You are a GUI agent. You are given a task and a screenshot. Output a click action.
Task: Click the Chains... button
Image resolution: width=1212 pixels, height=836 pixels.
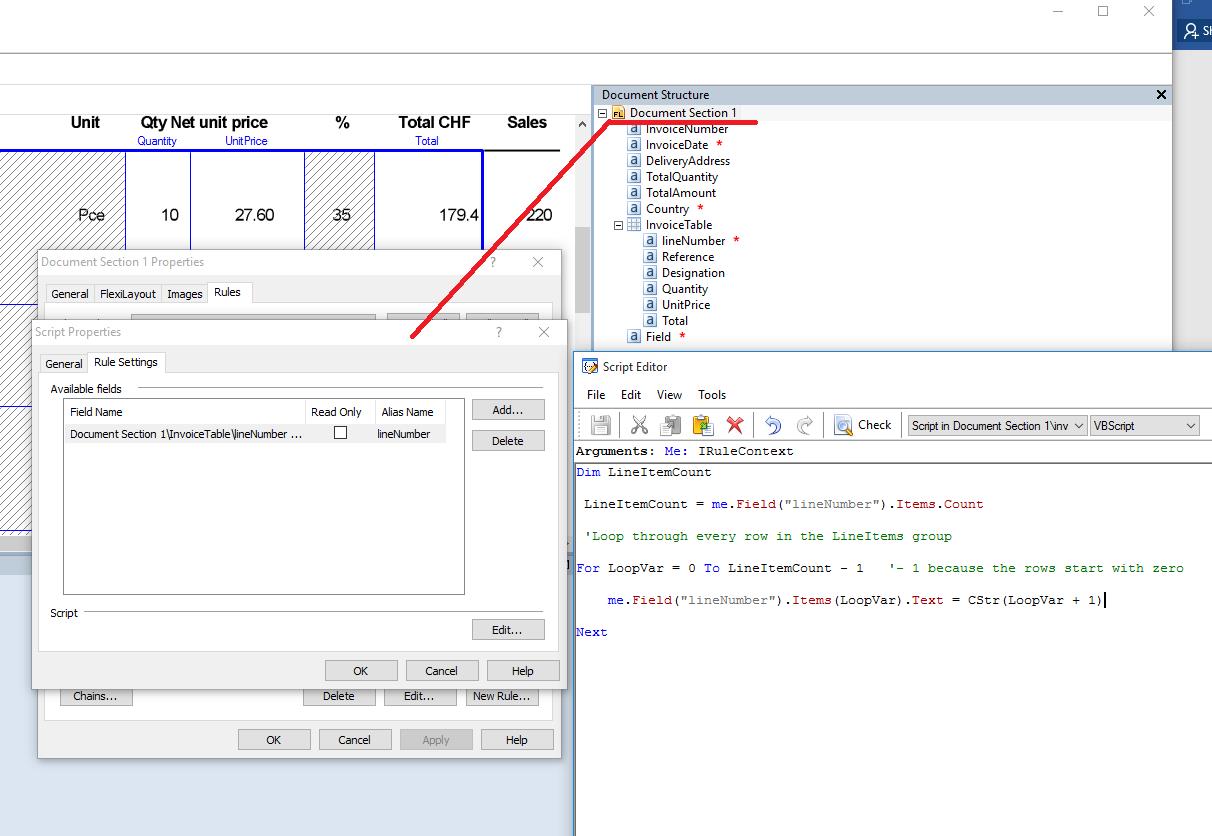coord(96,697)
